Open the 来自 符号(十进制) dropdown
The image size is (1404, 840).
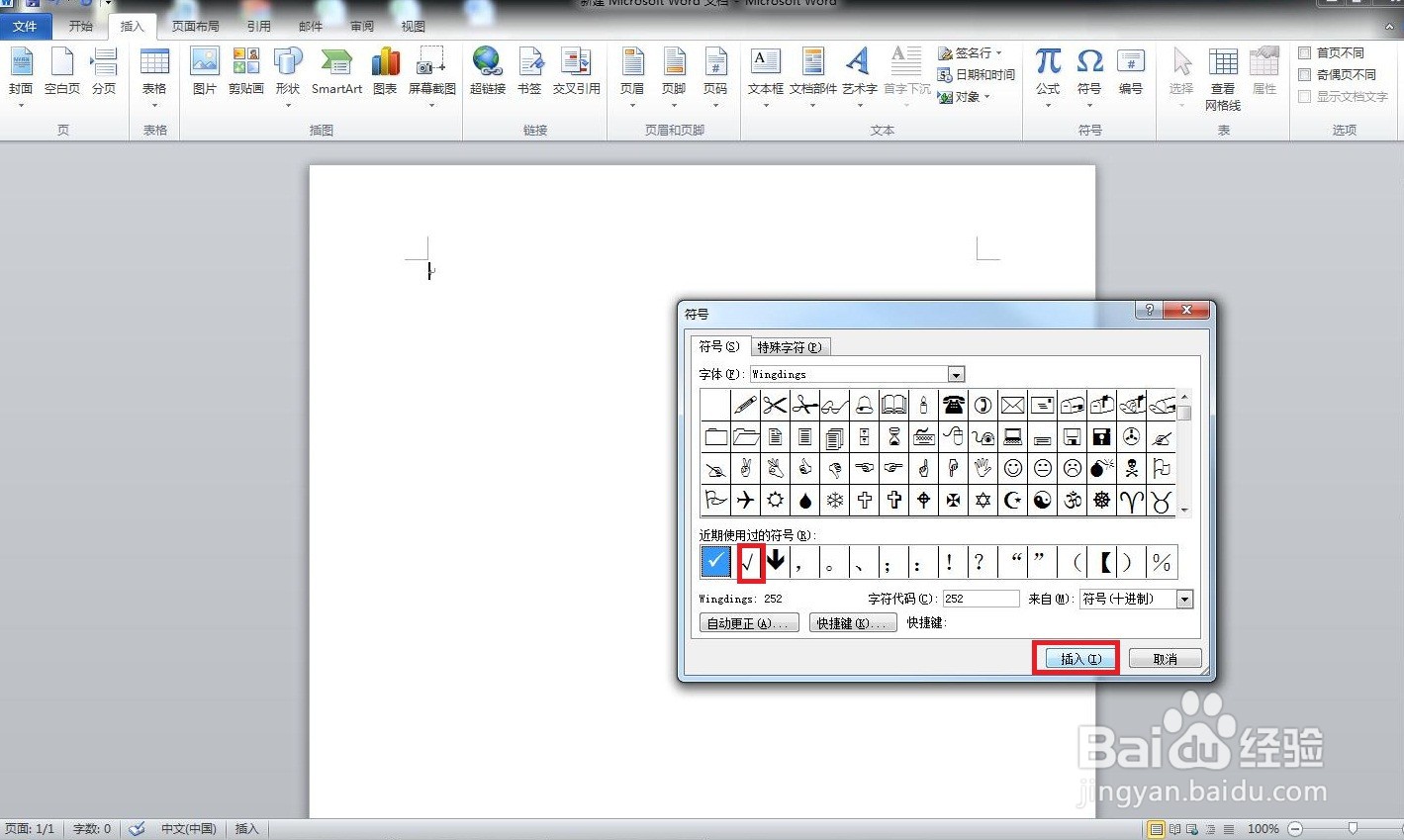(1183, 599)
